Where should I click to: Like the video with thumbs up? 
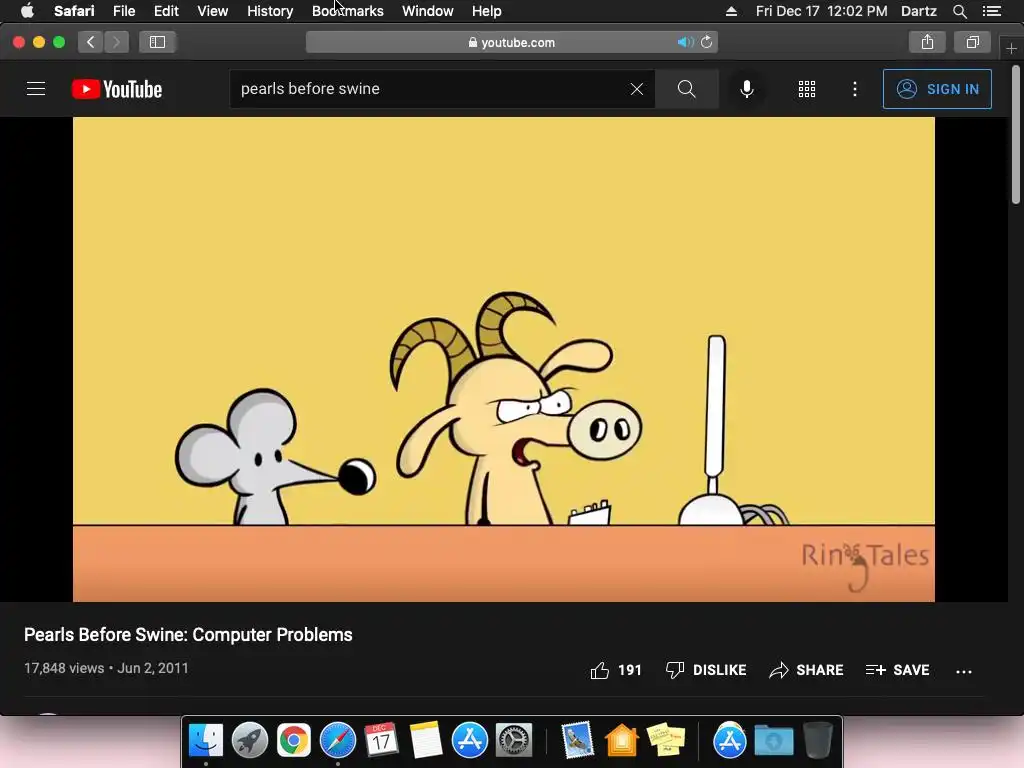616,670
